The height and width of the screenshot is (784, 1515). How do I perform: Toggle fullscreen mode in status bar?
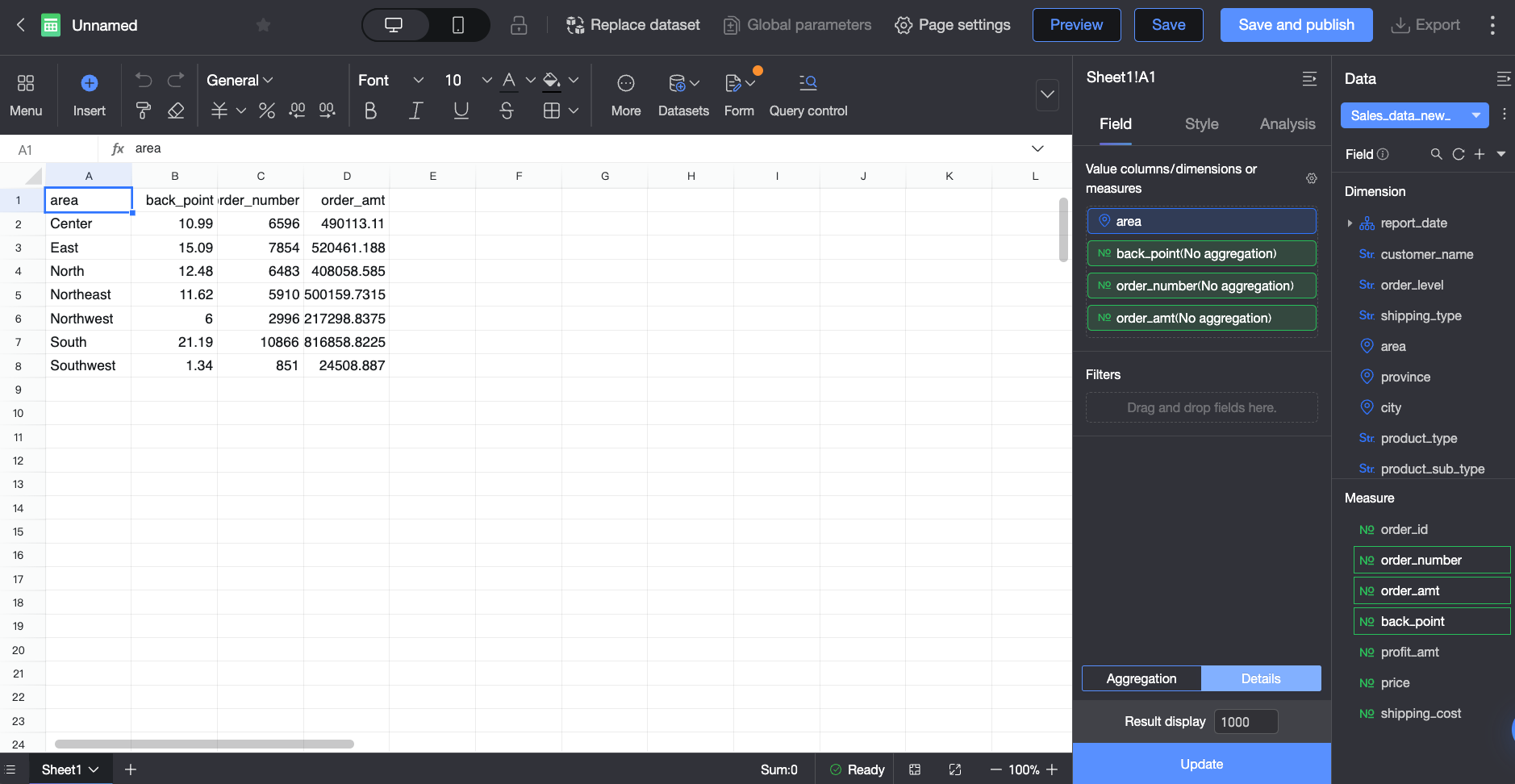click(x=955, y=769)
